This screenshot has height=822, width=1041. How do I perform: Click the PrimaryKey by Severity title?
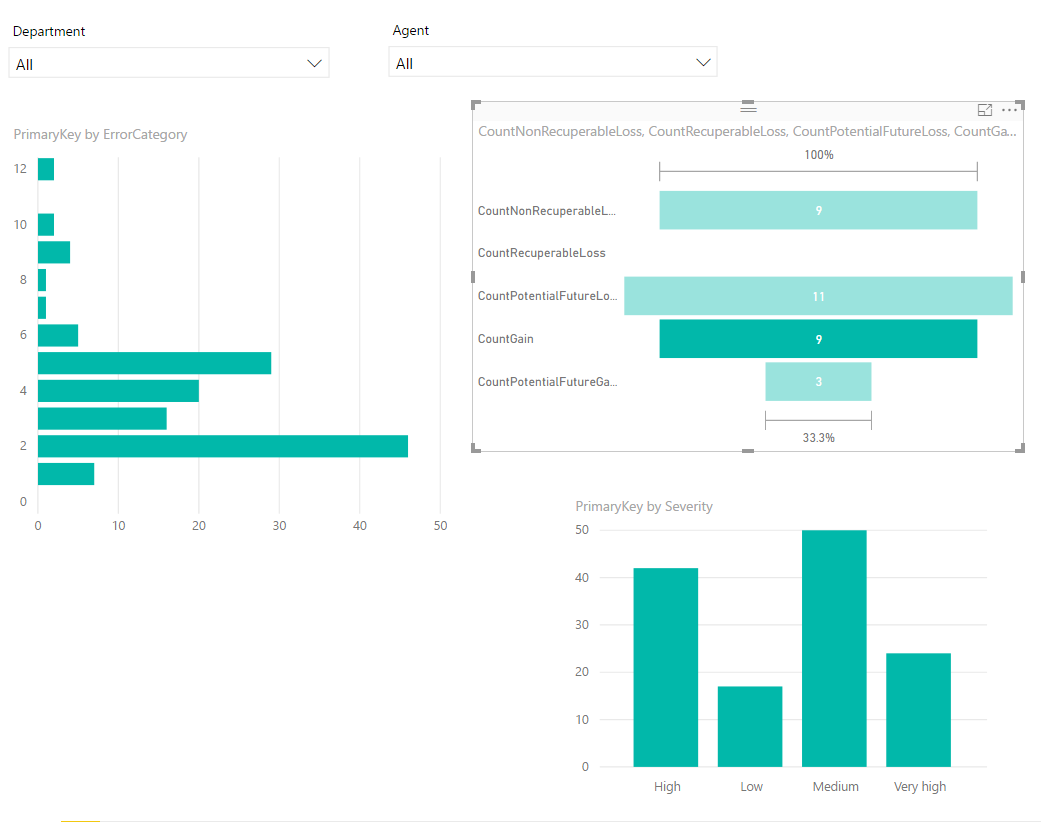coord(644,507)
